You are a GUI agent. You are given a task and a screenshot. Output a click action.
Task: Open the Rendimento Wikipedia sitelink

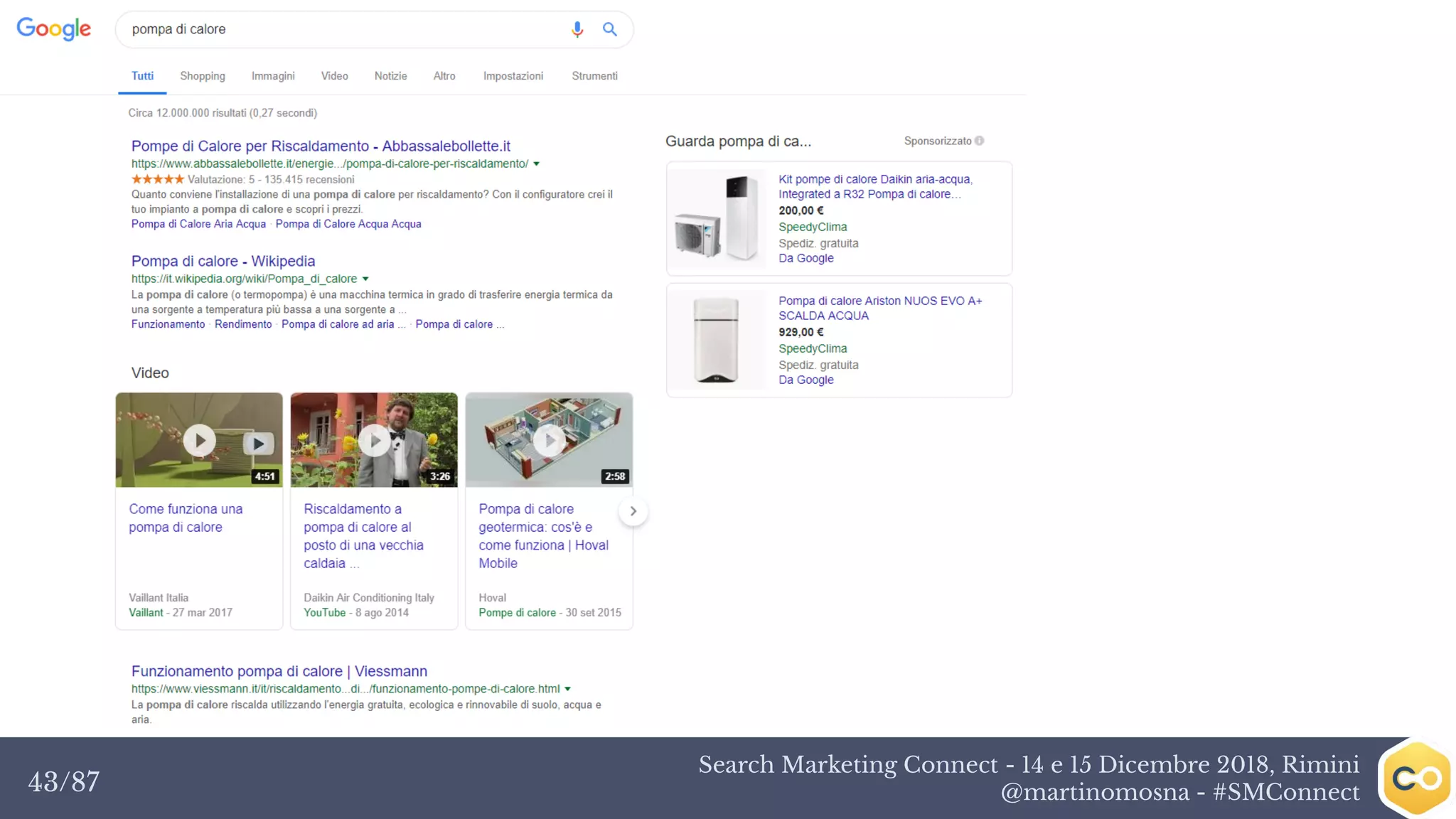click(243, 324)
